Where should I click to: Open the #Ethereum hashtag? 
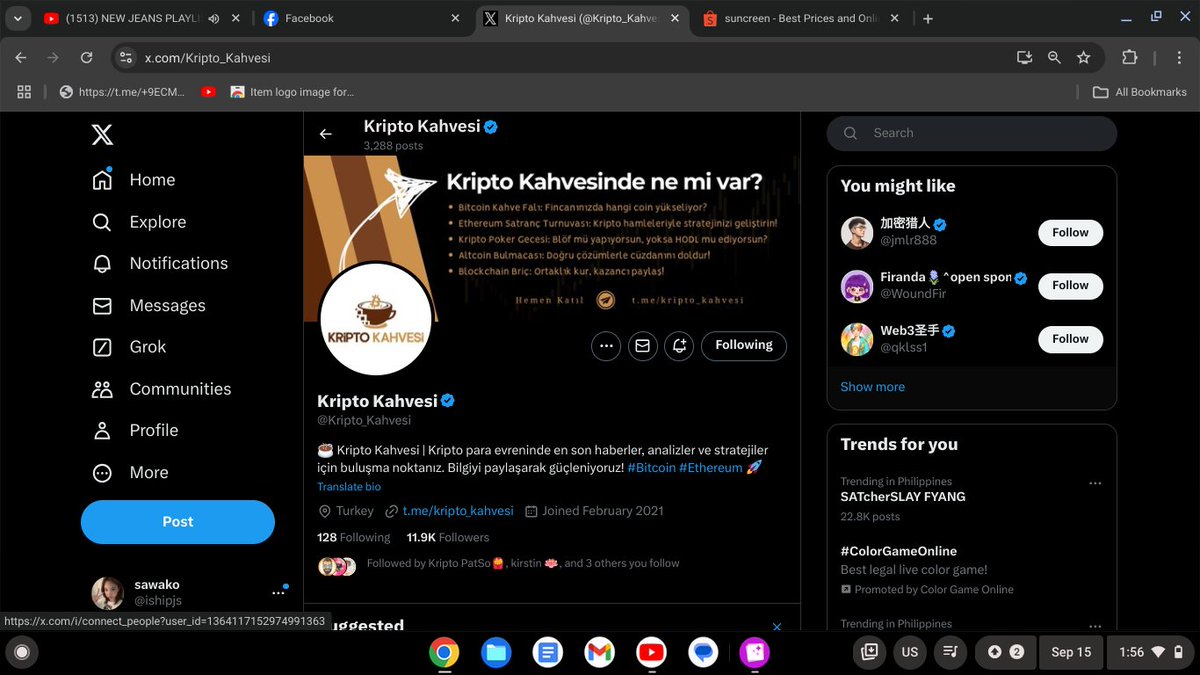[x=711, y=468]
